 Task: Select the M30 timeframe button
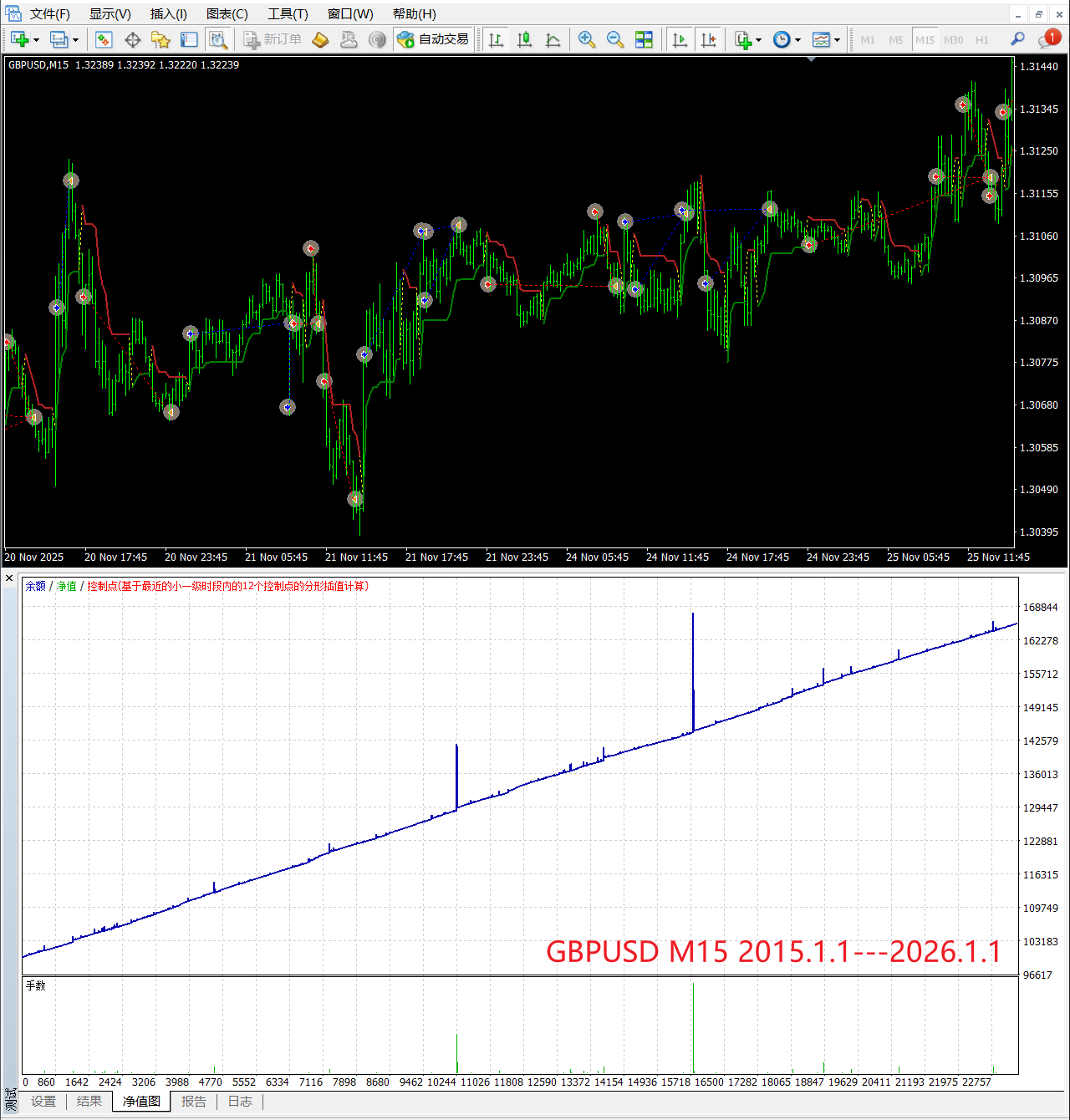coord(953,40)
